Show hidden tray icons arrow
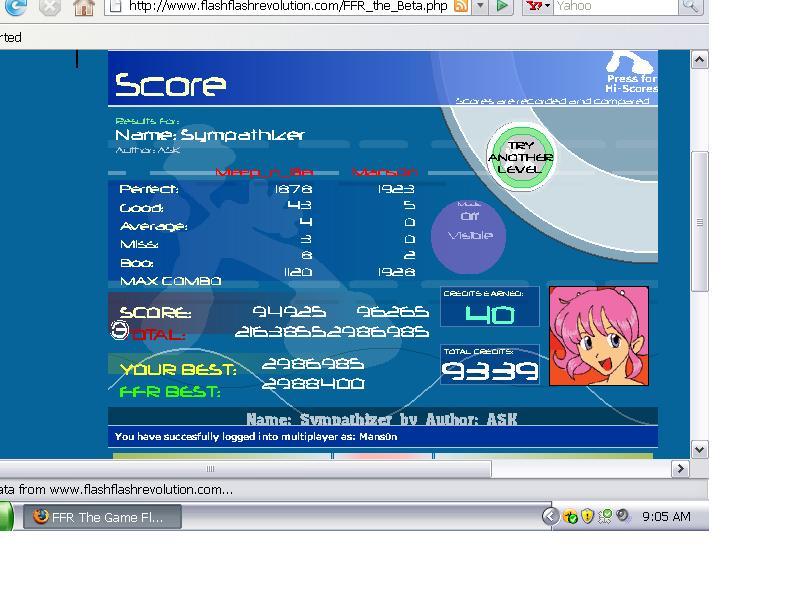This screenshot has width=800, height=600. click(x=550, y=516)
